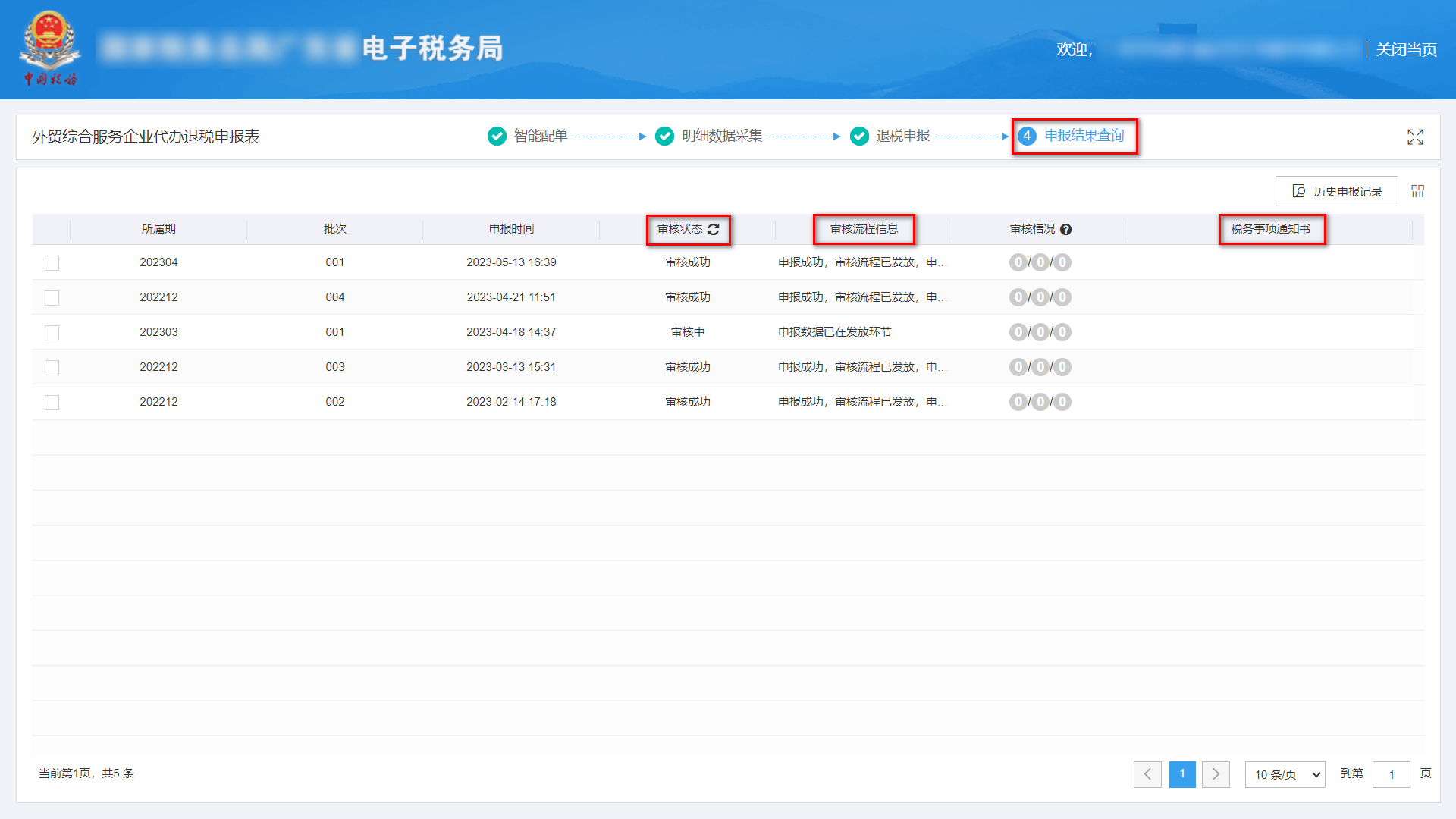Open 历史申报记录 button
Image resolution: width=1456 pixels, height=819 pixels.
click(x=1336, y=191)
